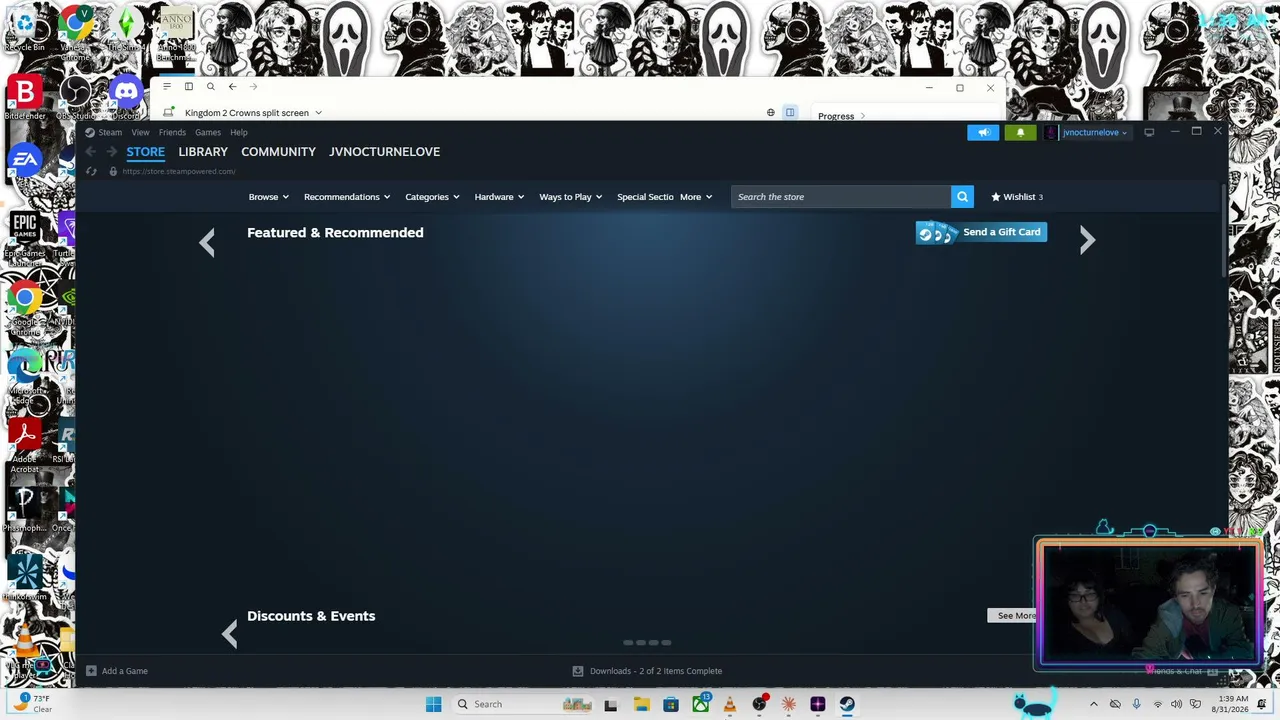Show next featured game in carousel
Screen dimensions: 1280x720
1087,240
